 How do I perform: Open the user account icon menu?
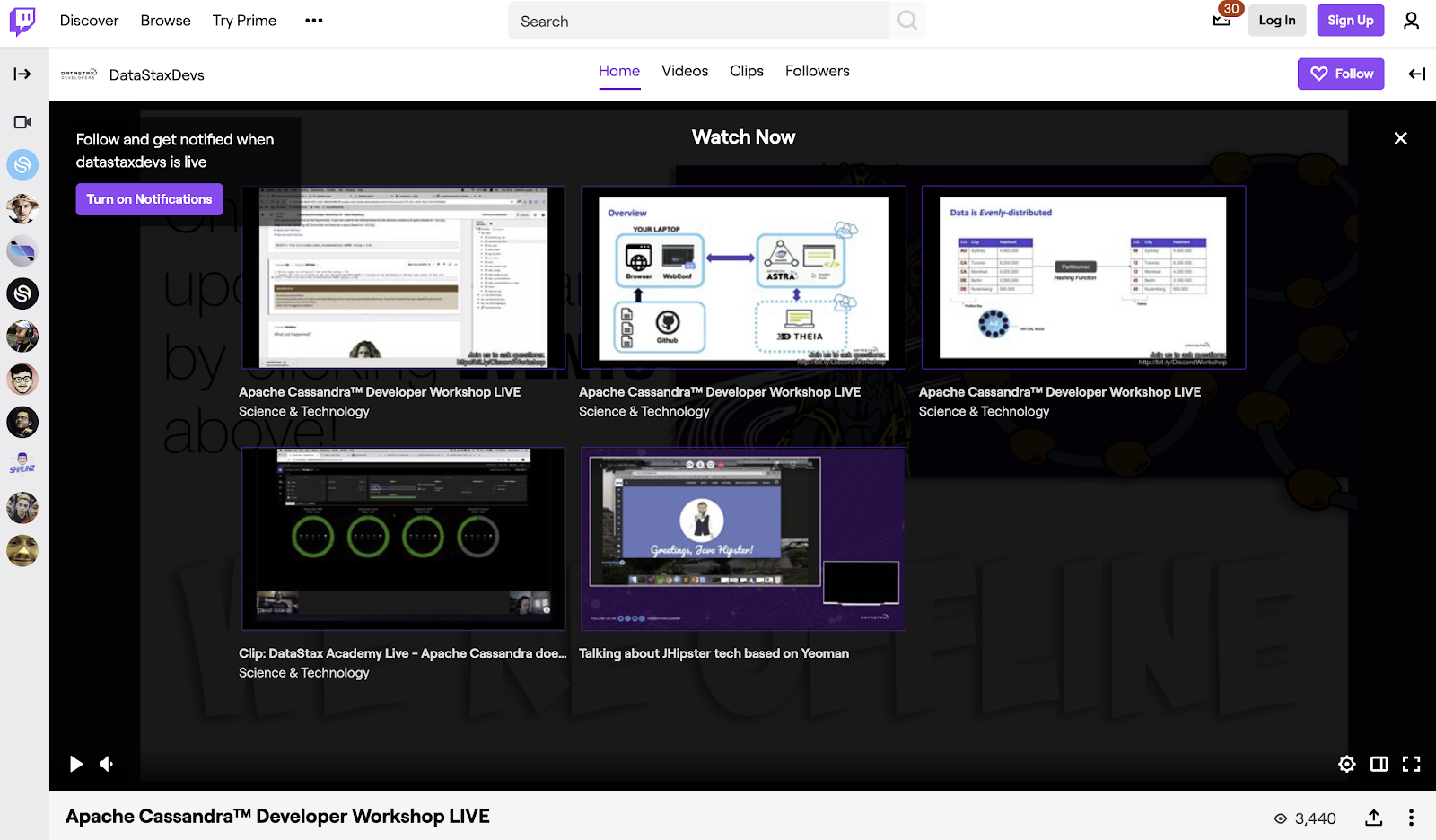pos(1411,21)
